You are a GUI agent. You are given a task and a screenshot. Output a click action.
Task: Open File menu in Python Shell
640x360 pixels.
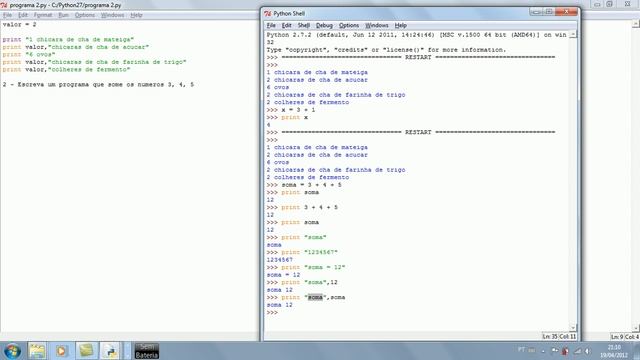(271, 25)
